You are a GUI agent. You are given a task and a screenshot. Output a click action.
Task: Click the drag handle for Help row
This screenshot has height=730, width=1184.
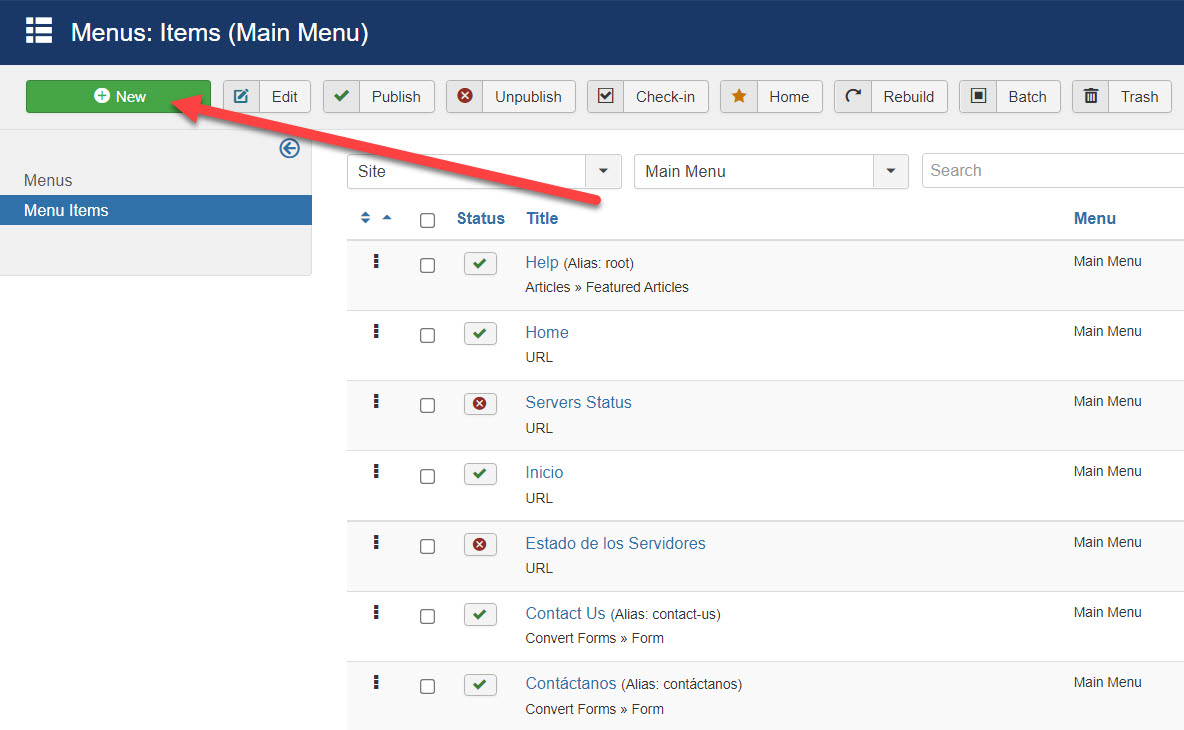pos(376,261)
